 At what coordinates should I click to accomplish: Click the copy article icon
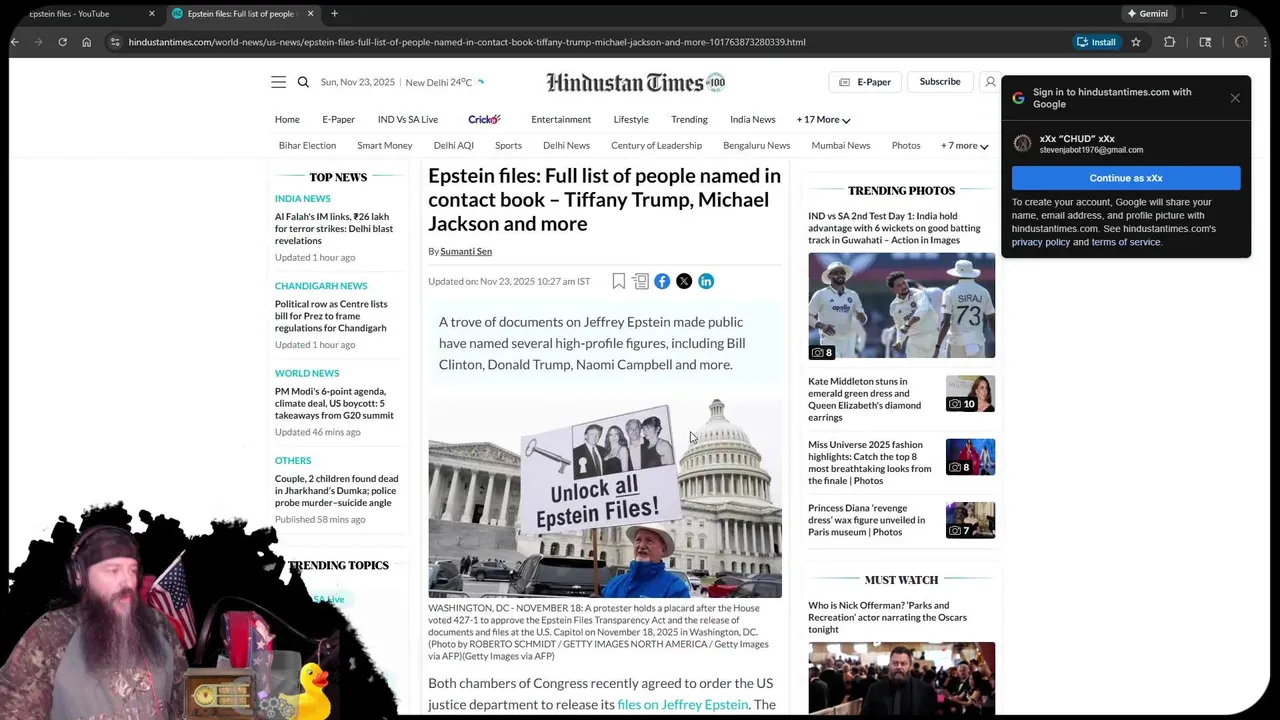point(640,281)
